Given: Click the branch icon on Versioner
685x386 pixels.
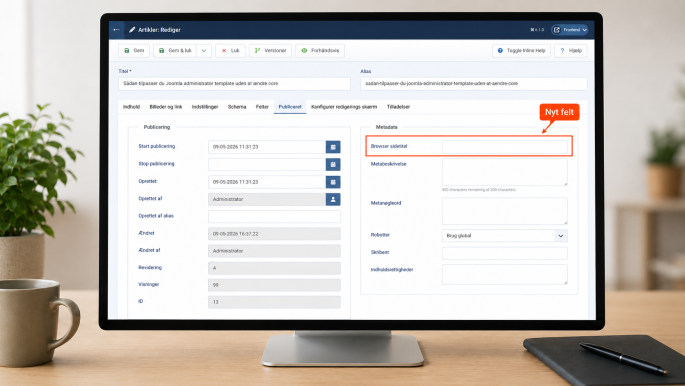Looking at the screenshot, I should (257, 51).
